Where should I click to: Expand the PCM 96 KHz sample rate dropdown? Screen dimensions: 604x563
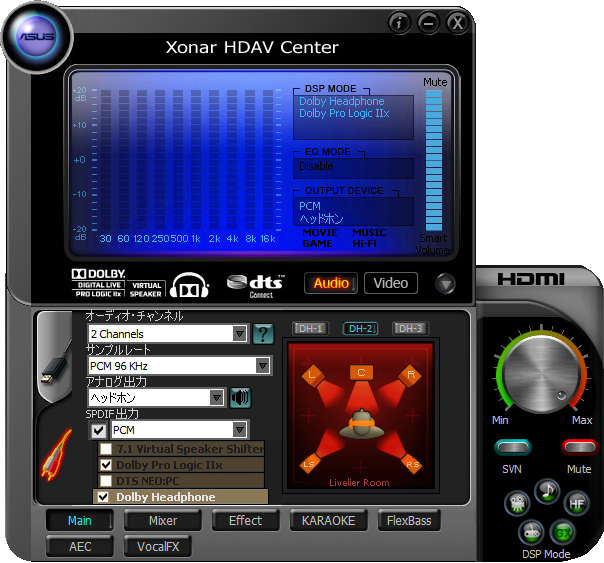pyautogui.click(x=262, y=366)
